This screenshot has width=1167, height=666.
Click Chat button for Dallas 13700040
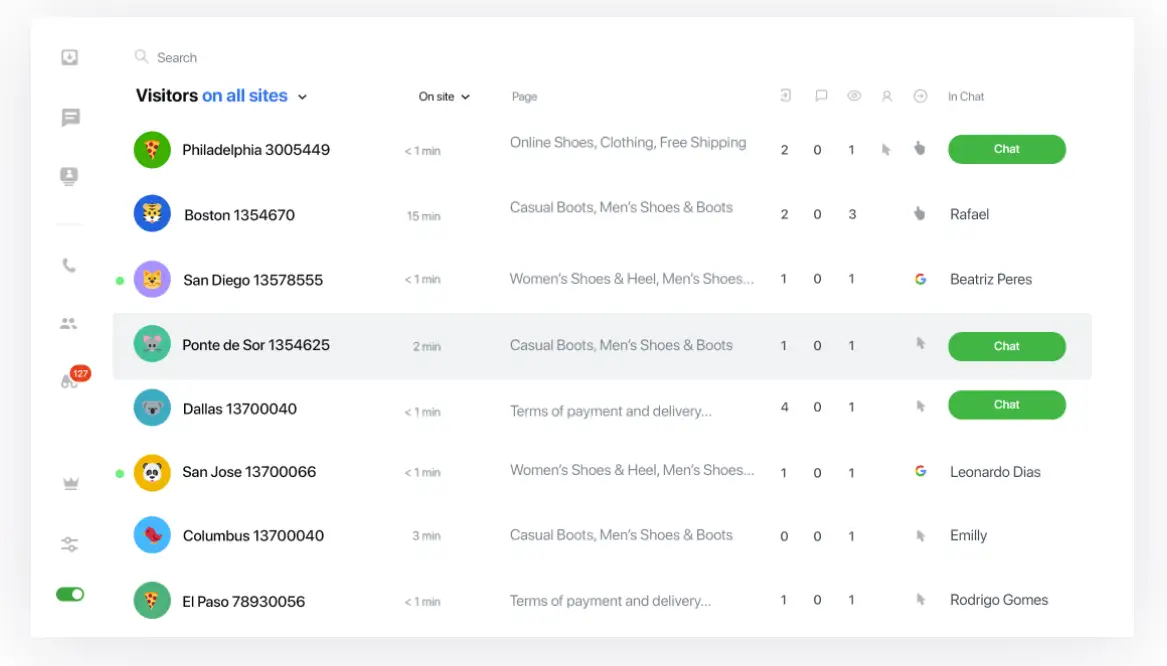[1006, 405]
